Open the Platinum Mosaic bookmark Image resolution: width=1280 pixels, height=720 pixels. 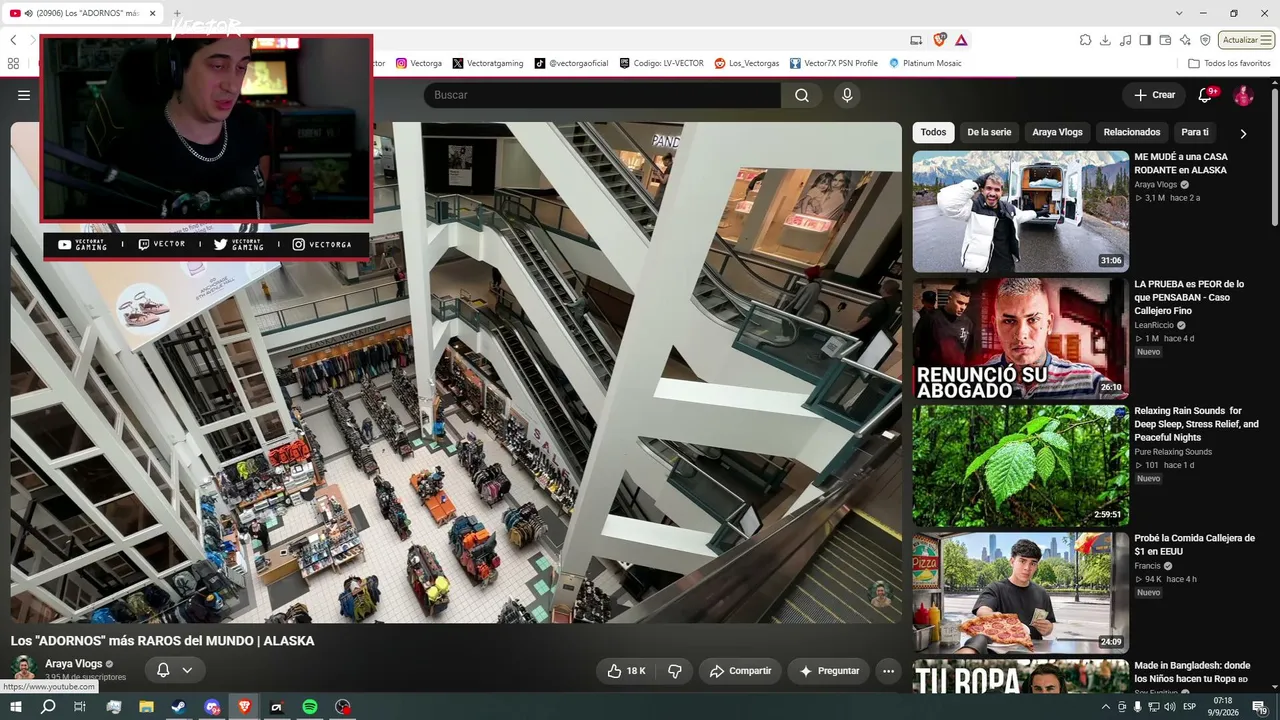click(x=925, y=63)
